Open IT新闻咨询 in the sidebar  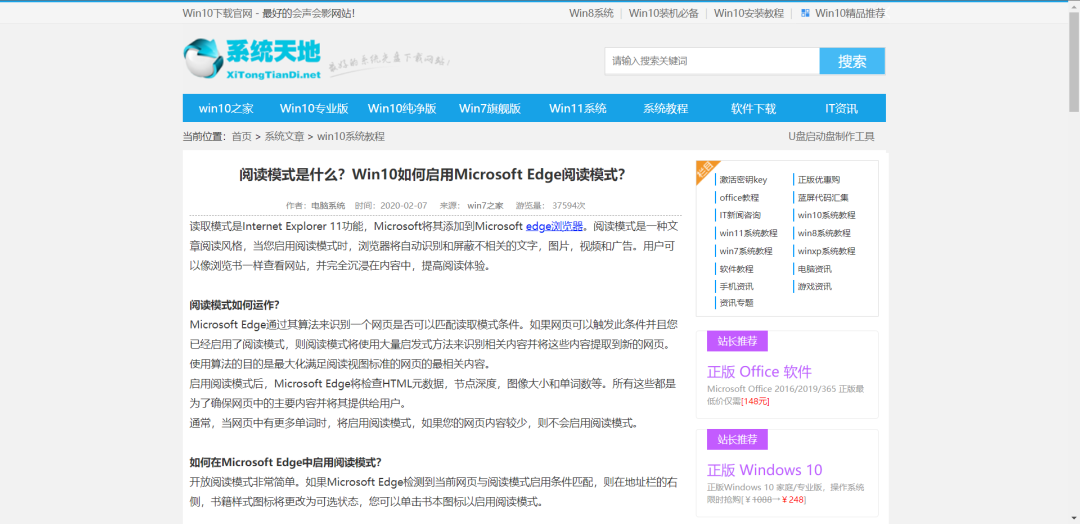(740, 216)
